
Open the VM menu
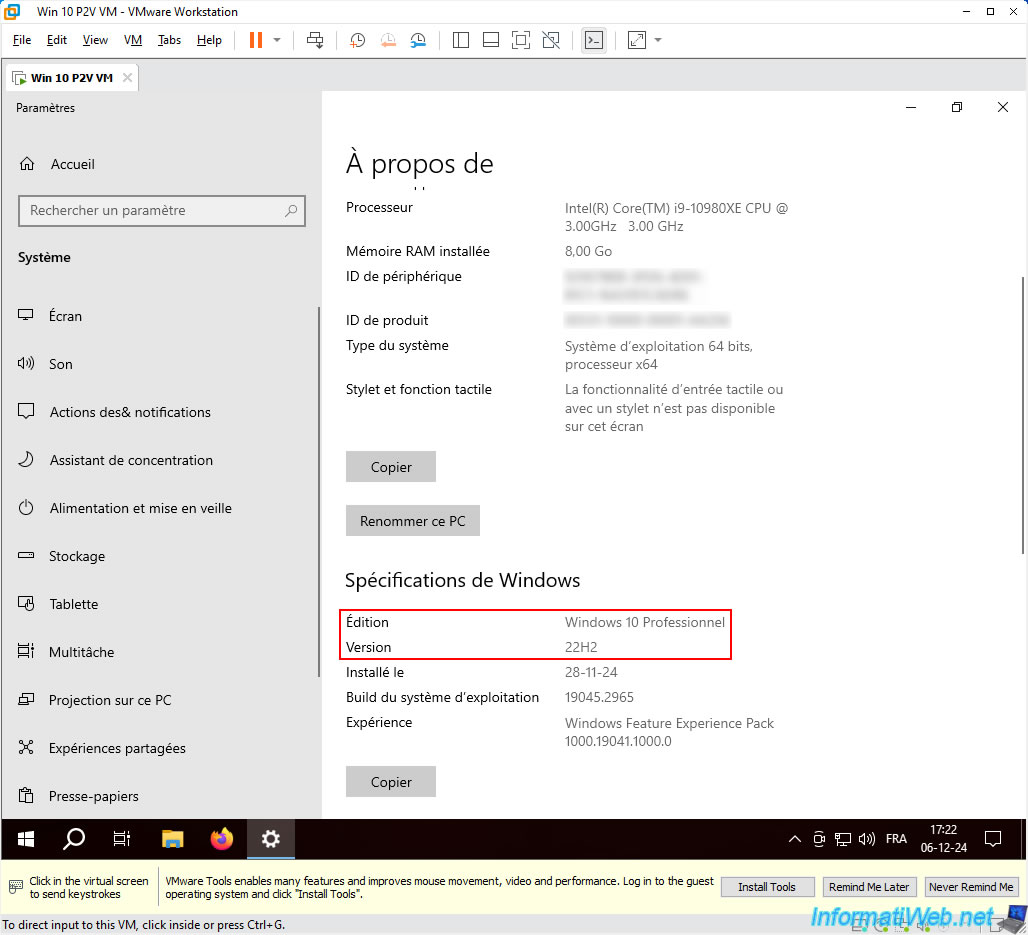(x=132, y=40)
